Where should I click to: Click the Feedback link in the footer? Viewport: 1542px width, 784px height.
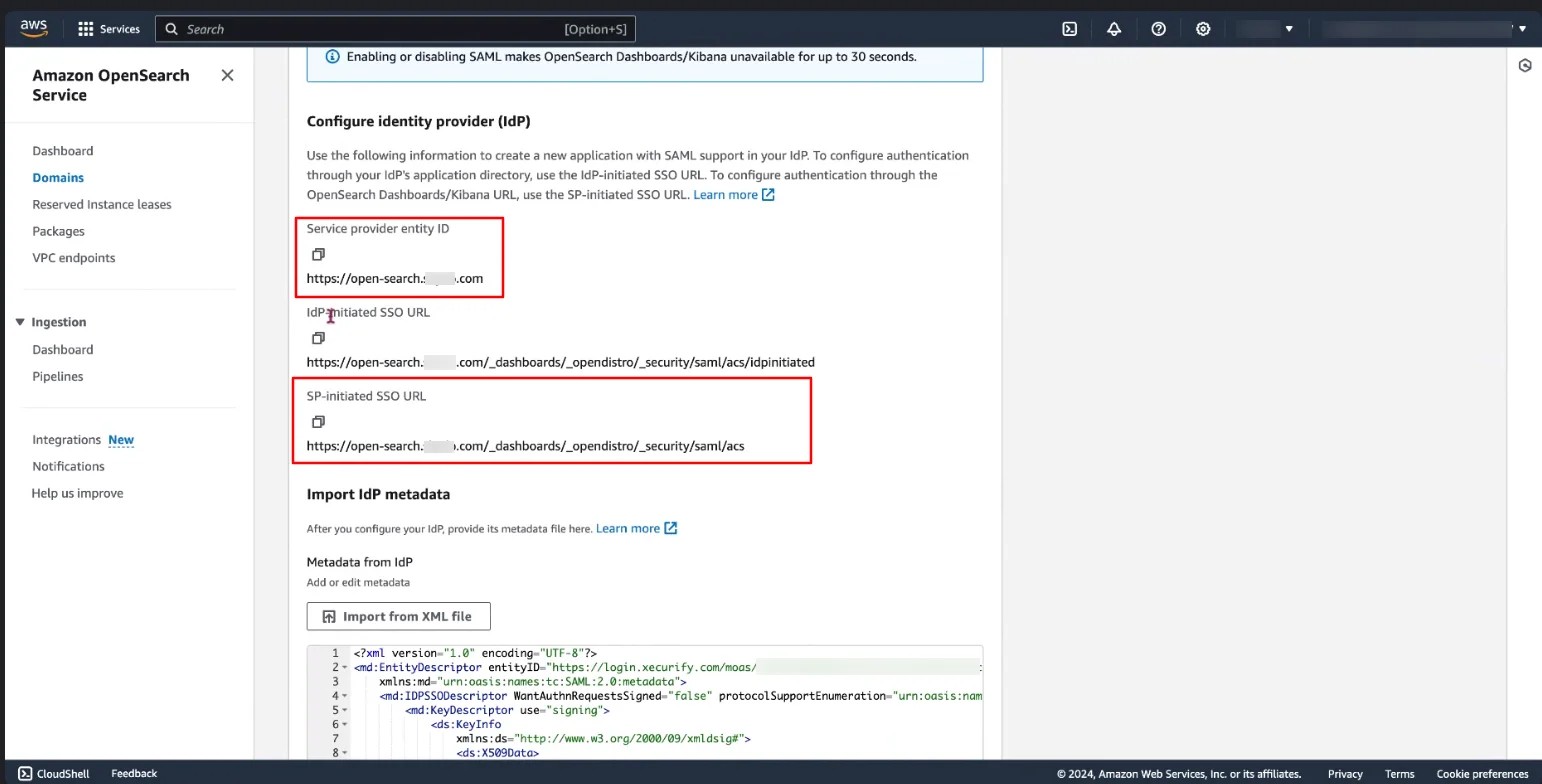[x=134, y=773]
